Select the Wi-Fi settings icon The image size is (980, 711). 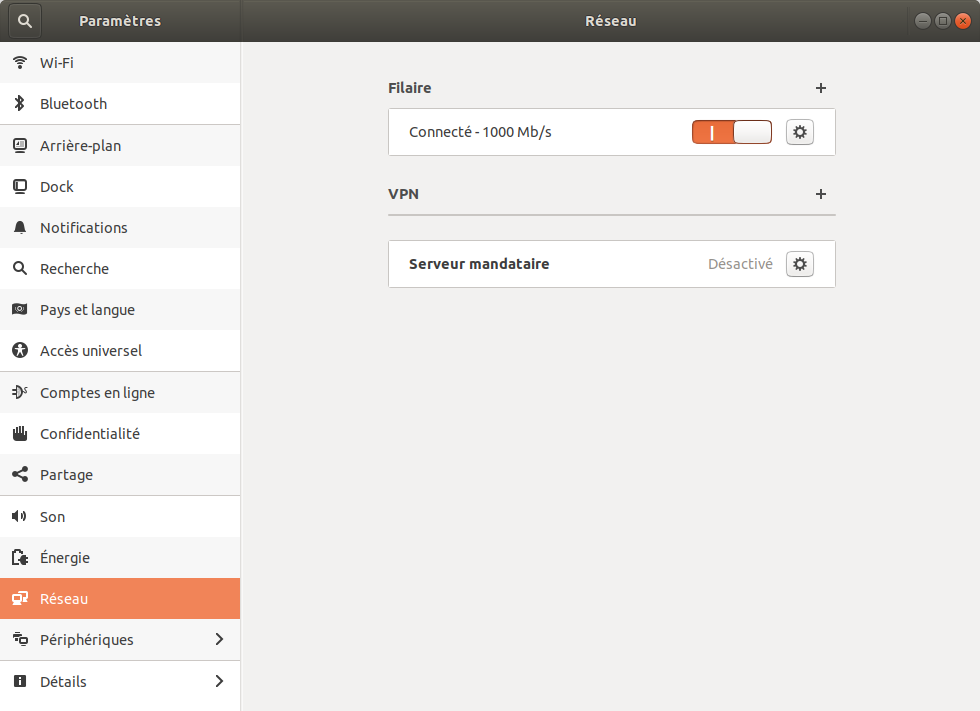(19, 62)
